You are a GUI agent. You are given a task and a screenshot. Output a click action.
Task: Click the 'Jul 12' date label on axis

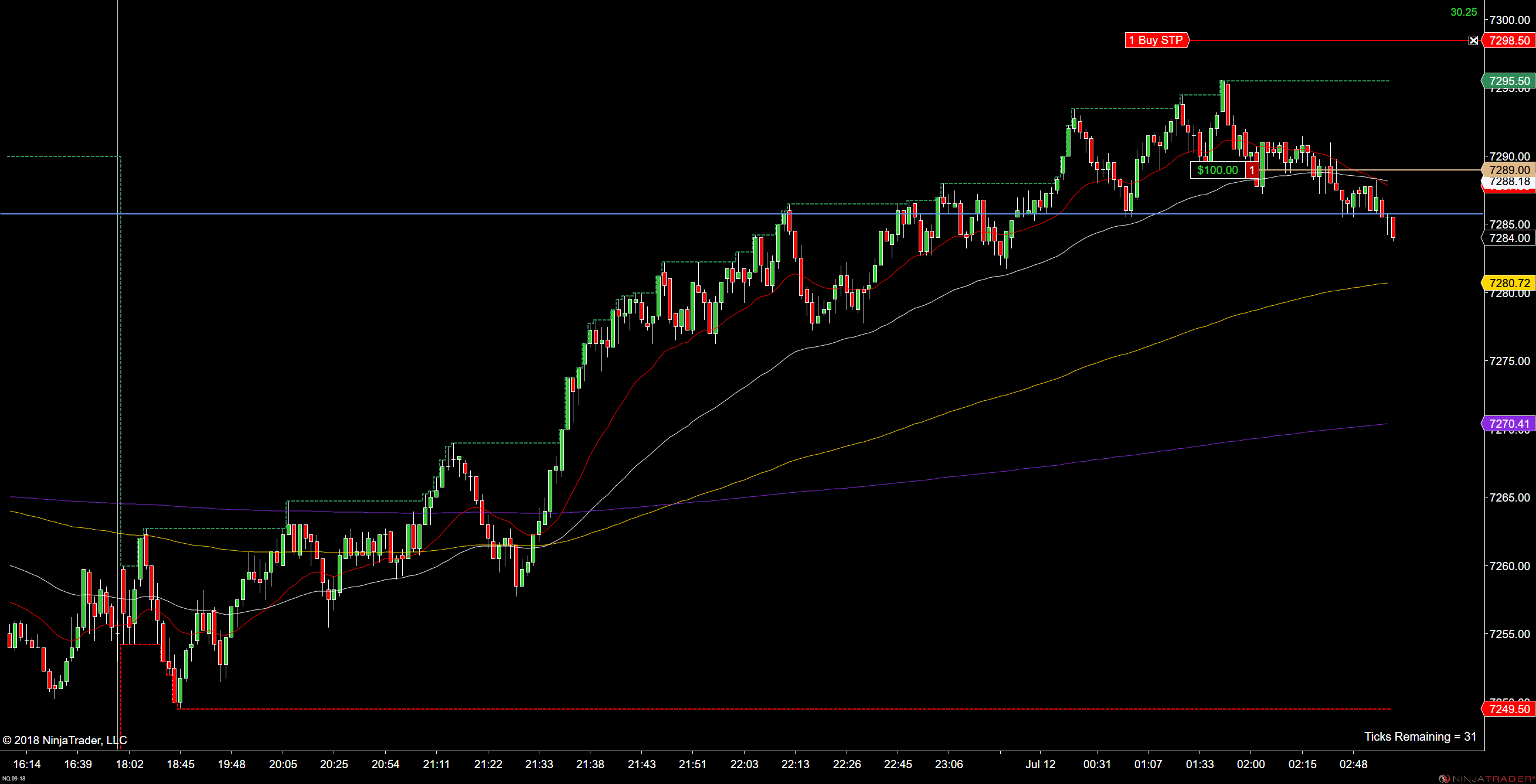(1041, 764)
